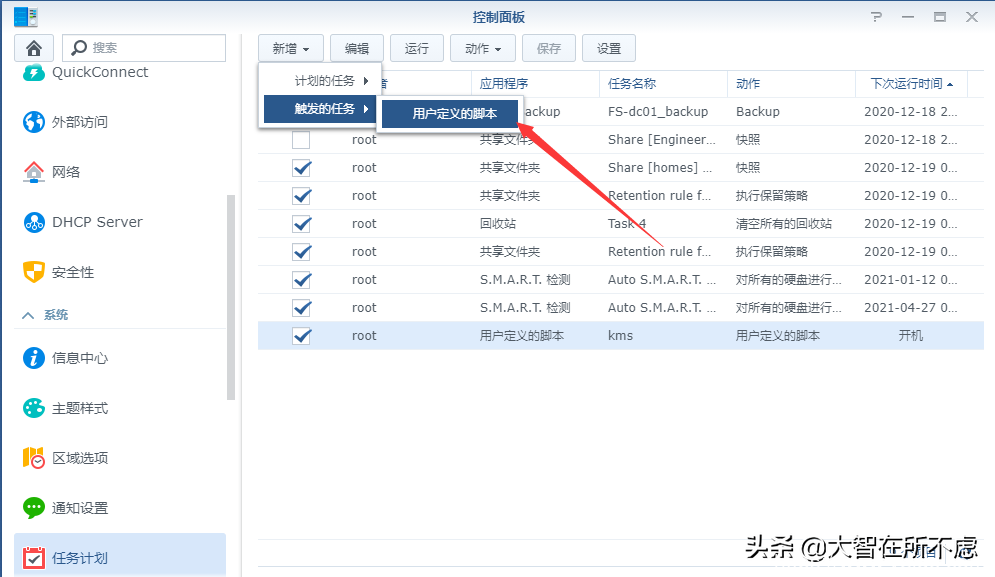
Task: Select 任务计划 in sidebar
Action: (121, 556)
